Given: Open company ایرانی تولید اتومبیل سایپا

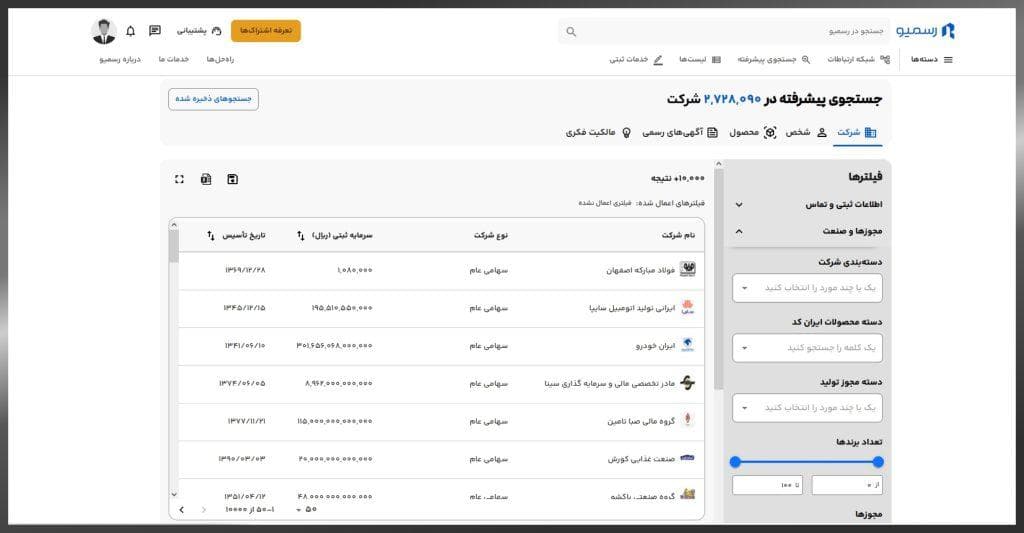Looking at the screenshot, I should 632,308.
